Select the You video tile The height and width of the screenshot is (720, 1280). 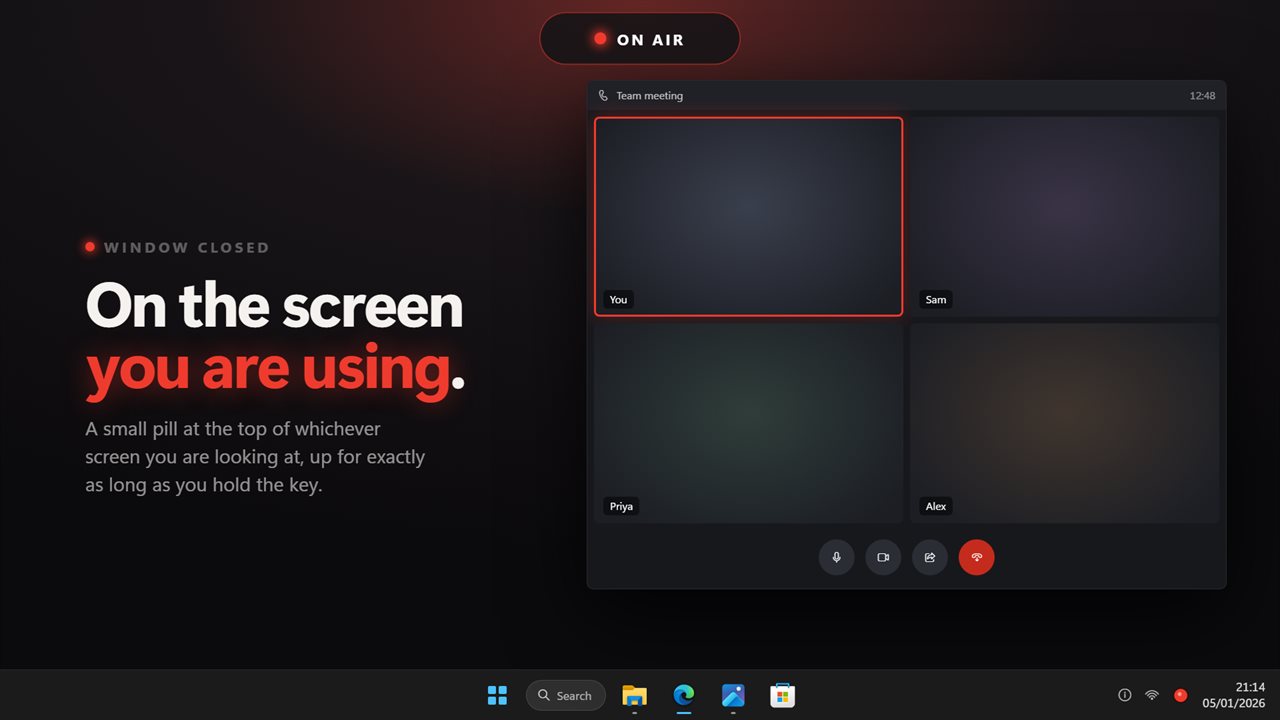click(x=749, y=217)
